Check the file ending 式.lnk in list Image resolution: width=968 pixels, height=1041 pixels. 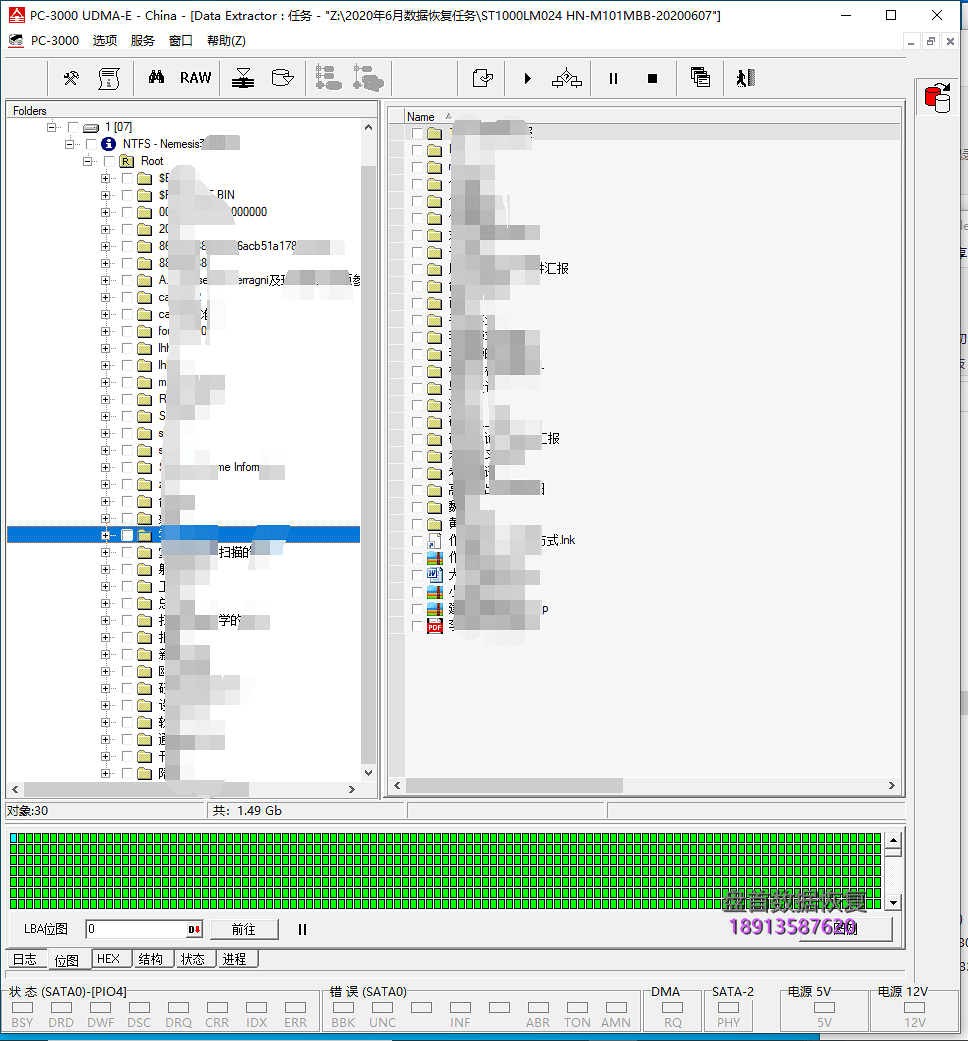(417, 540)
